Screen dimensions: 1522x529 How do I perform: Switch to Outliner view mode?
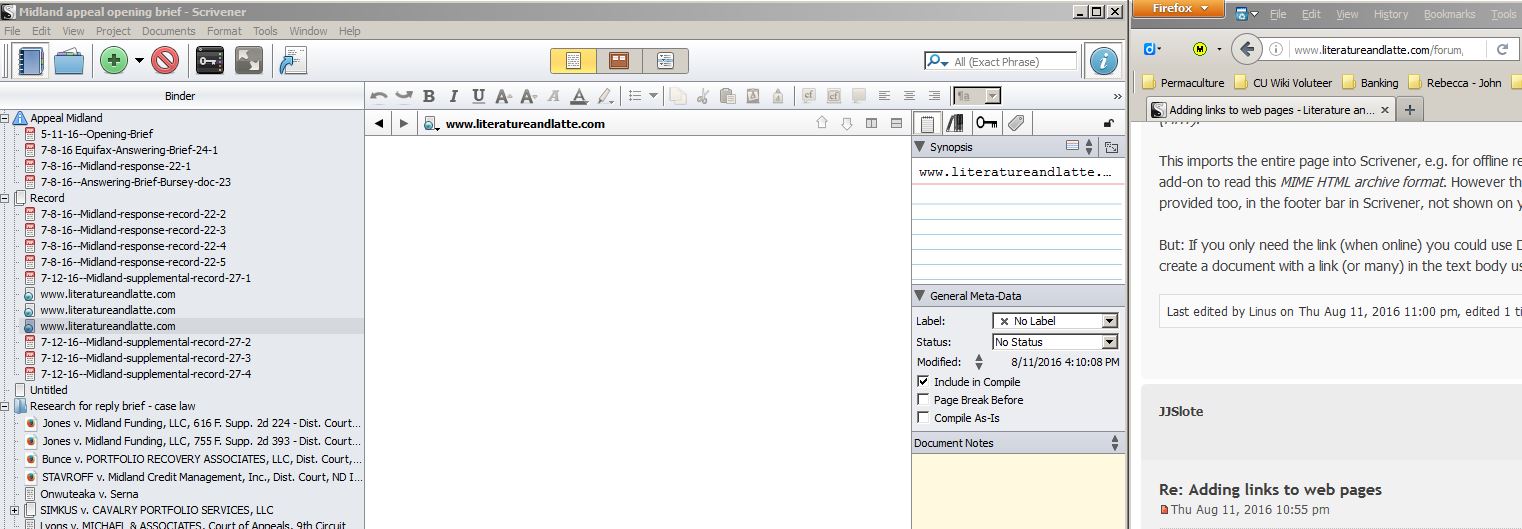pyautogui.click(x=665, y=61)
